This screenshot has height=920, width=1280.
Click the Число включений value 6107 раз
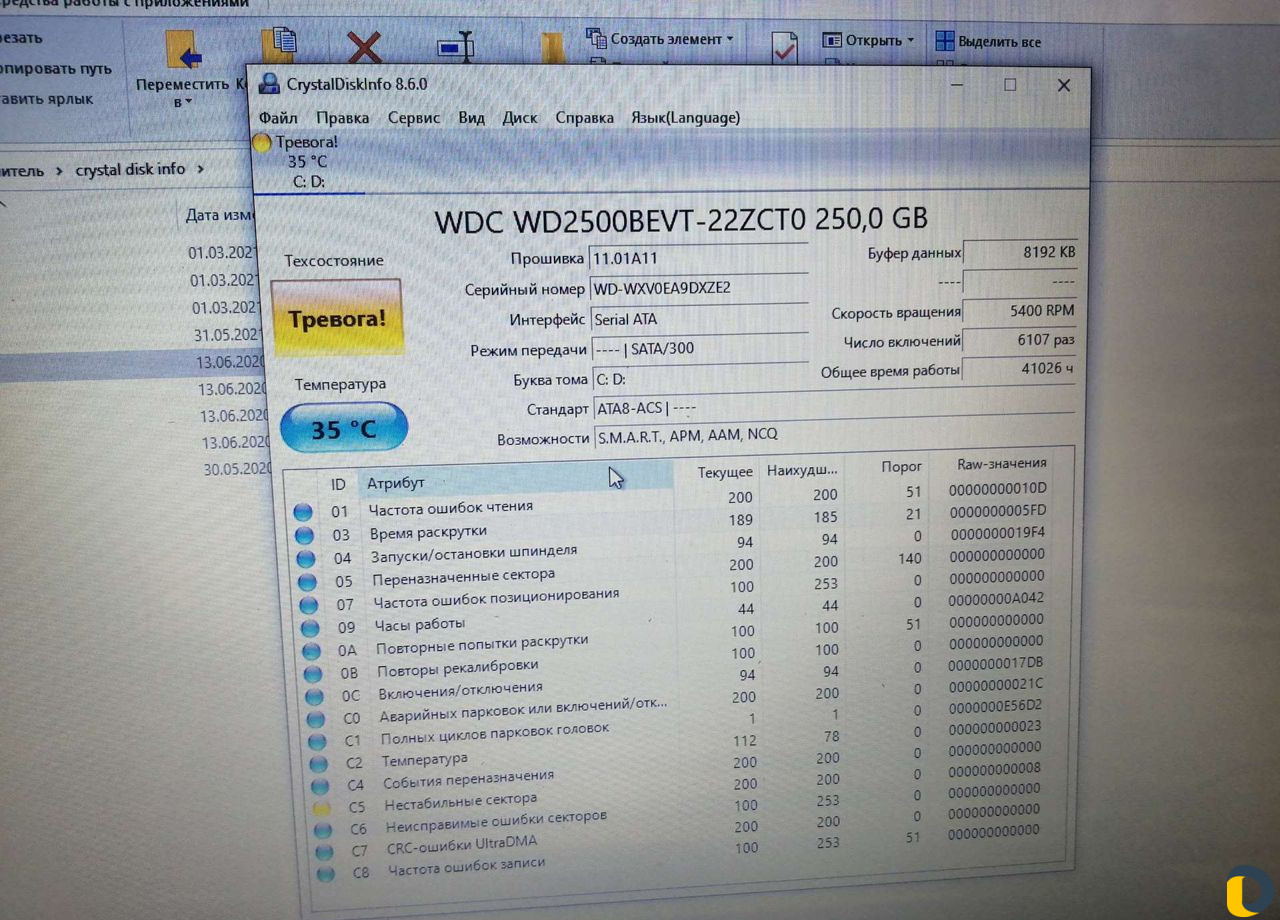tap(1020, 341)
